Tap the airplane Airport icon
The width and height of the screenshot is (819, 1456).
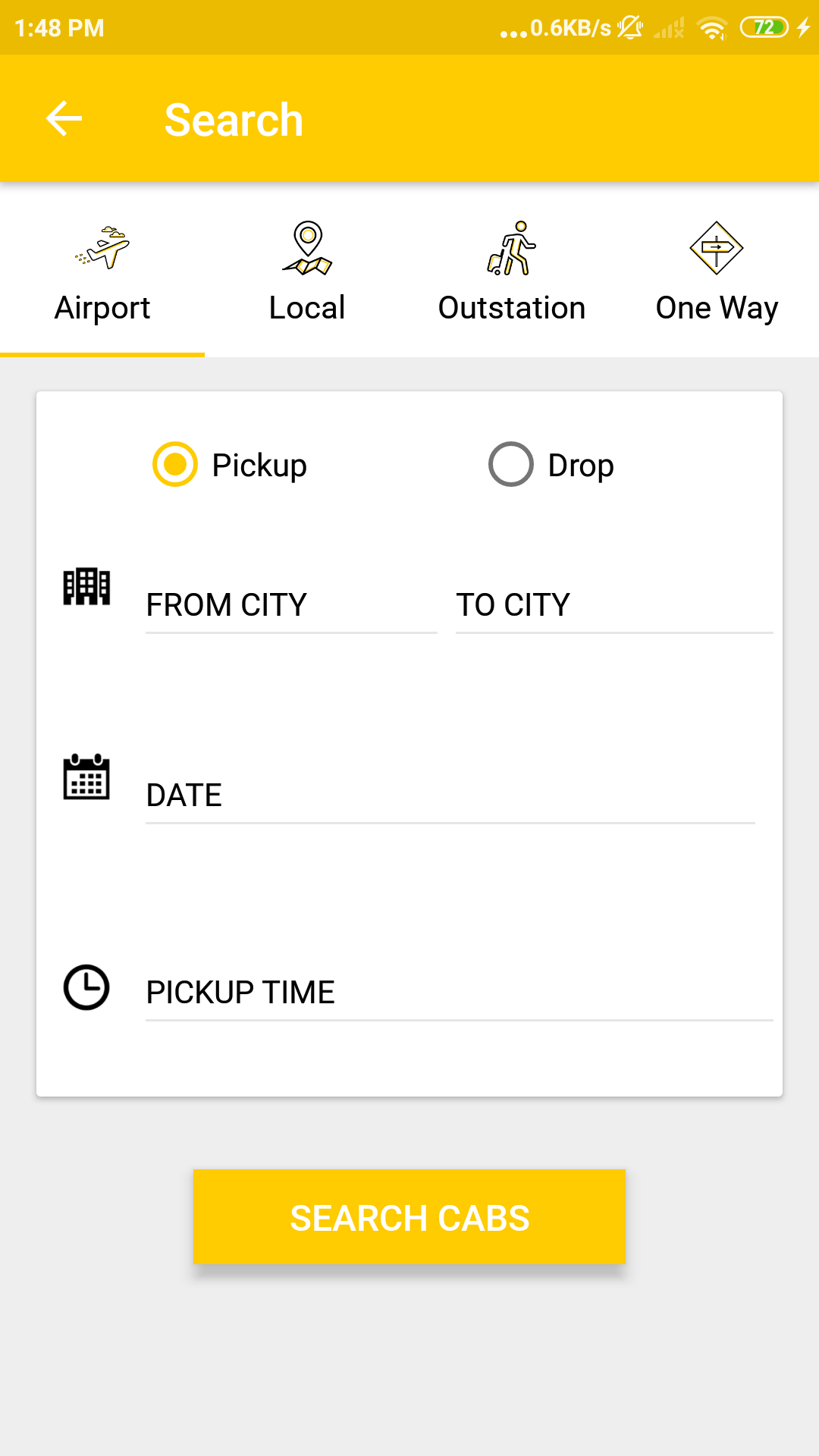[x=102, y=247]
